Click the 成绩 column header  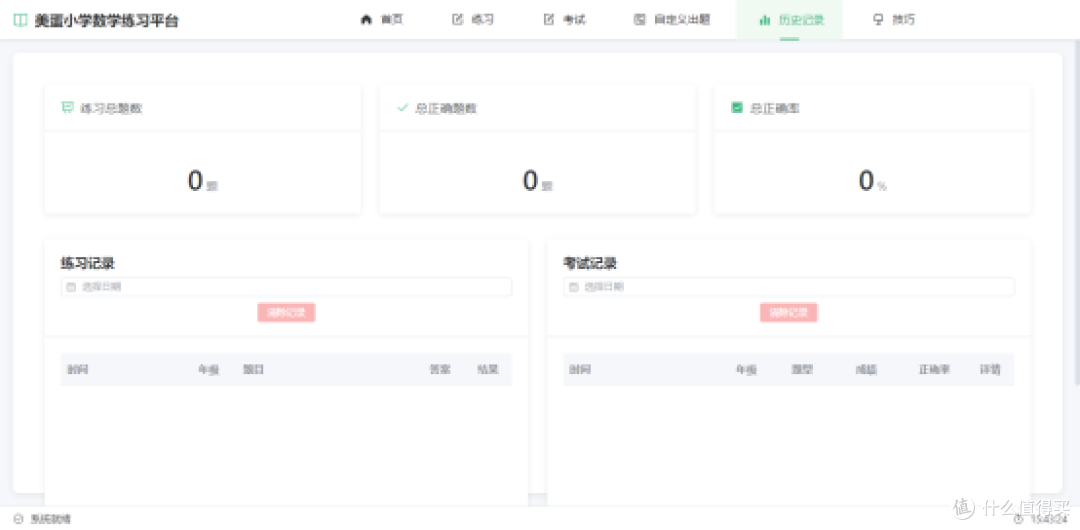(x=866, y=370)
